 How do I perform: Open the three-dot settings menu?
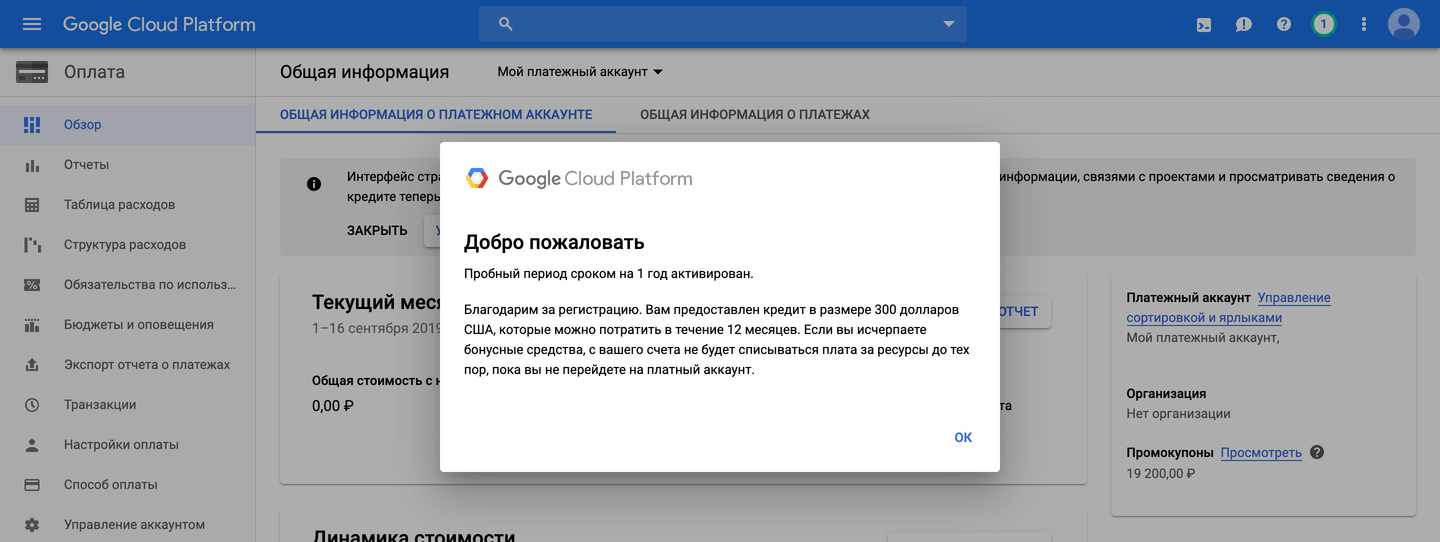(x=1364, y=24)
